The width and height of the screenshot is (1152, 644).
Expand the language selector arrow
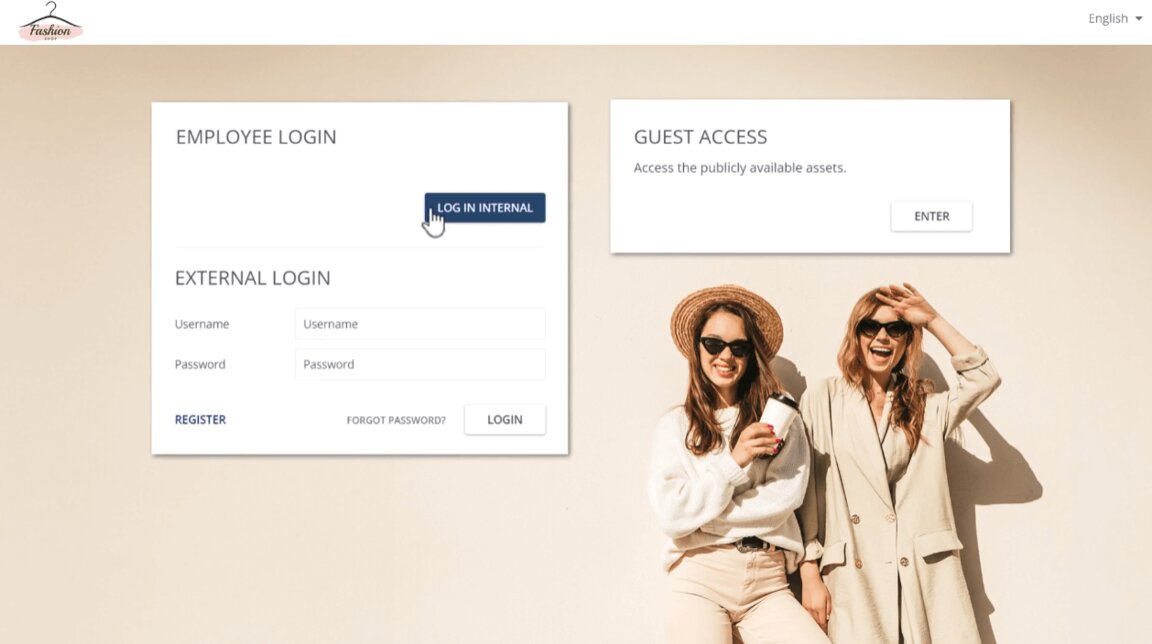click(1139, 19)
